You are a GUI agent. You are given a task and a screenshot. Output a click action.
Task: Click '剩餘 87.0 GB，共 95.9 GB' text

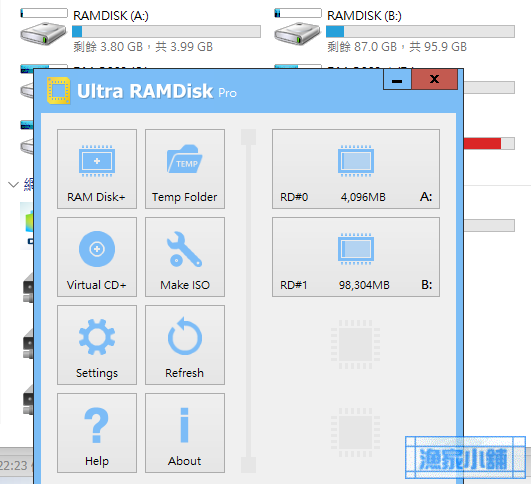(x=397, y=47)
